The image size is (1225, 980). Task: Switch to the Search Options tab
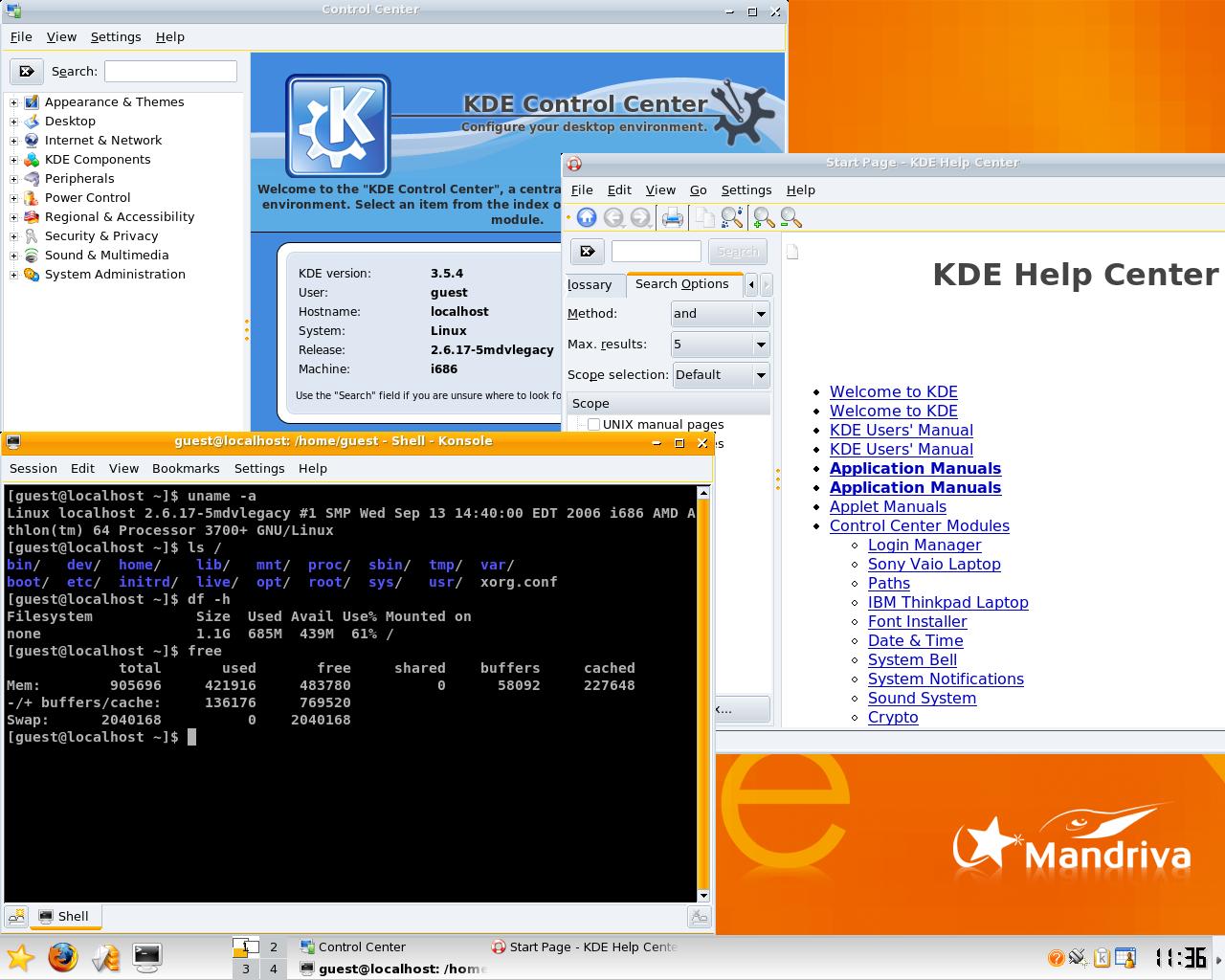pyautogui.click(x=682, y=284)
